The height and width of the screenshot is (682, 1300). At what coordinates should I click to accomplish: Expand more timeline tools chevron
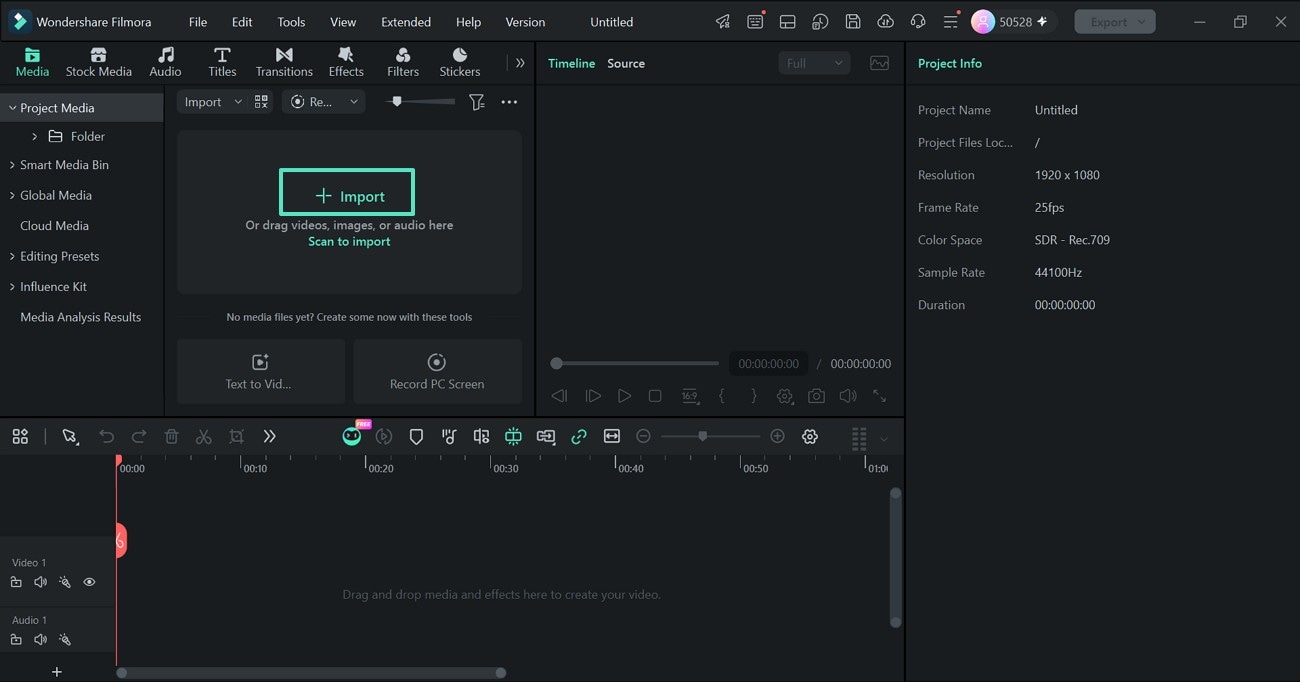pos(269,436)
